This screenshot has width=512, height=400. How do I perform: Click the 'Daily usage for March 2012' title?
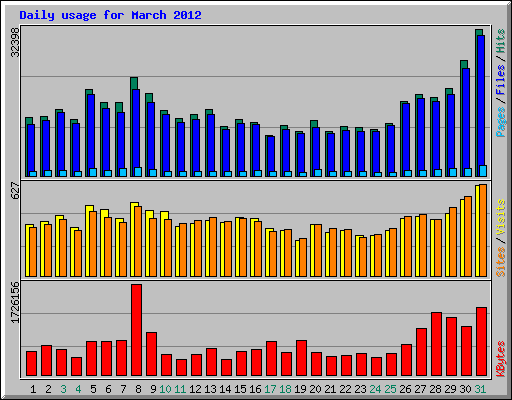pos(110,15)
